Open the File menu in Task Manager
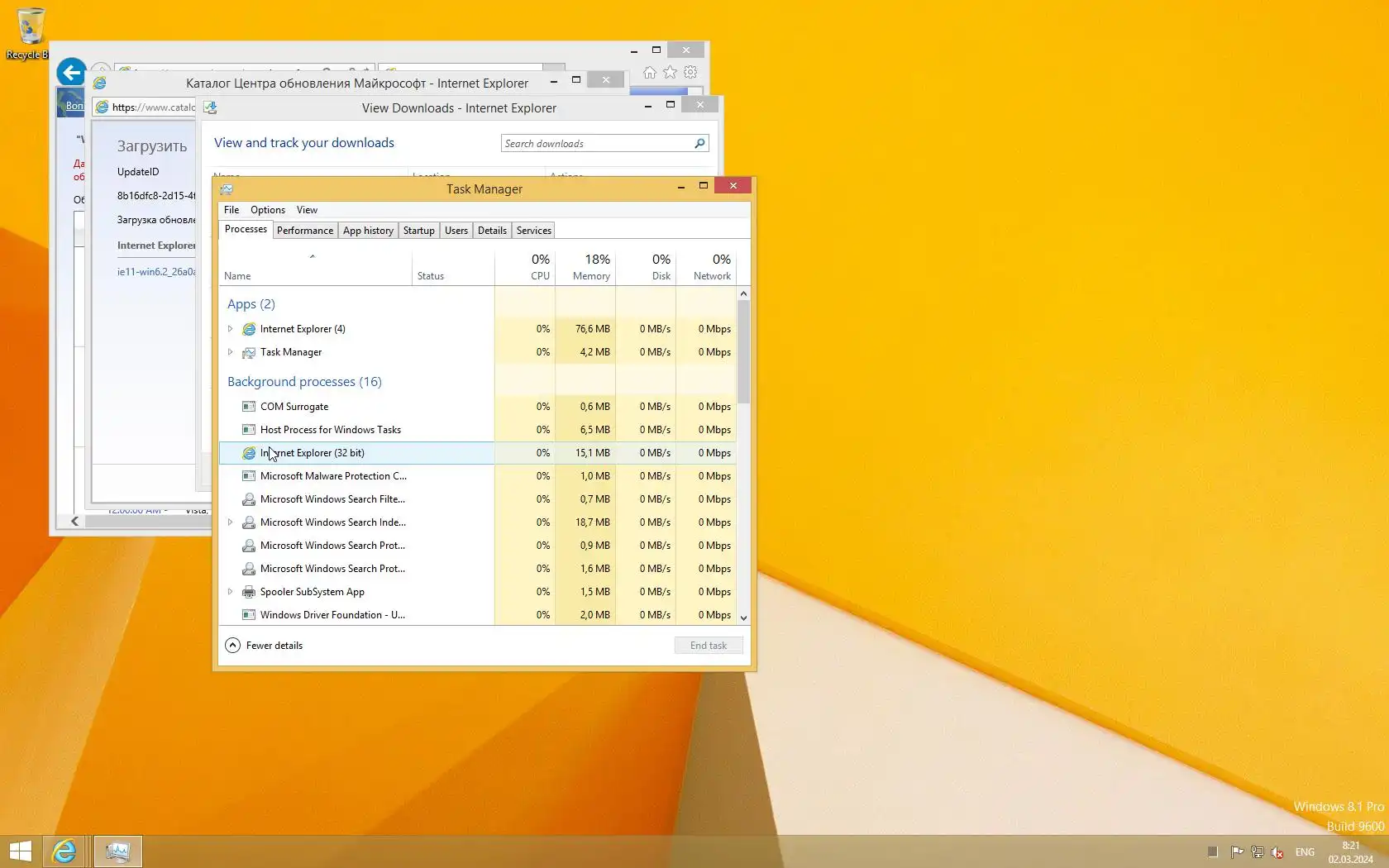This screenshot has width=1389, height=868. click(231, 210)
